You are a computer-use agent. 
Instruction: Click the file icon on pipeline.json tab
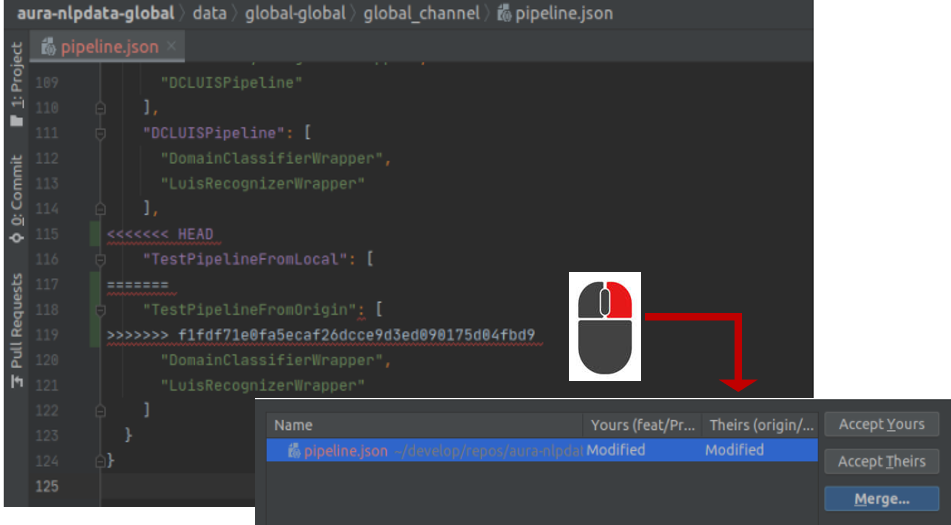pos(49,47)
